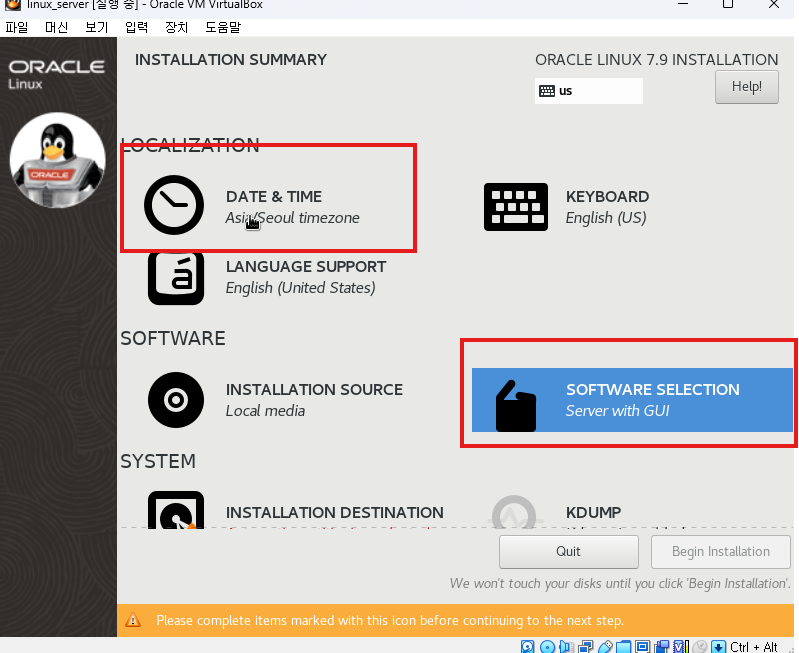
Task: Click the CPU virtualization status icon
Action: (x=681, y=646)
